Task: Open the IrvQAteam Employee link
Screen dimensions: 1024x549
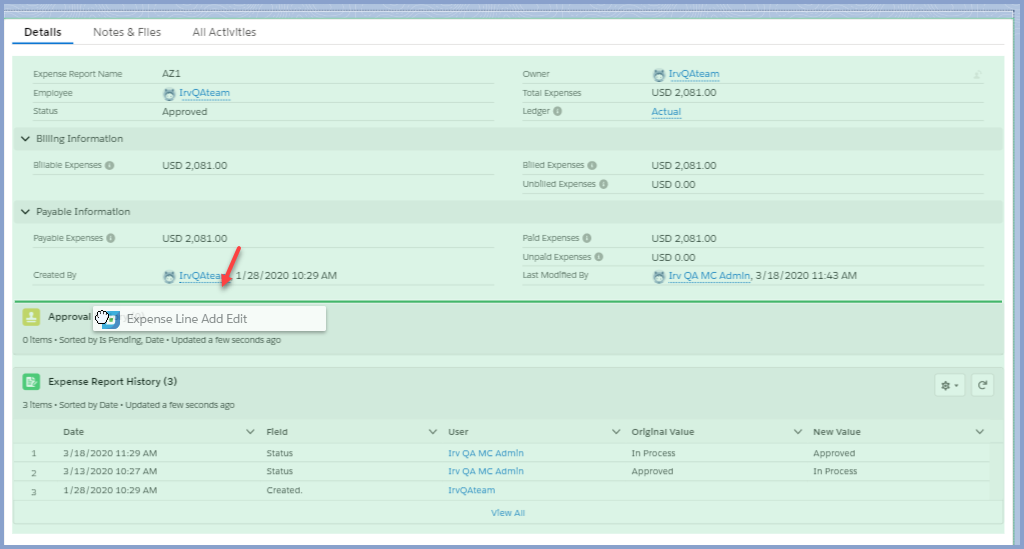Action: [x=204, y=93]
